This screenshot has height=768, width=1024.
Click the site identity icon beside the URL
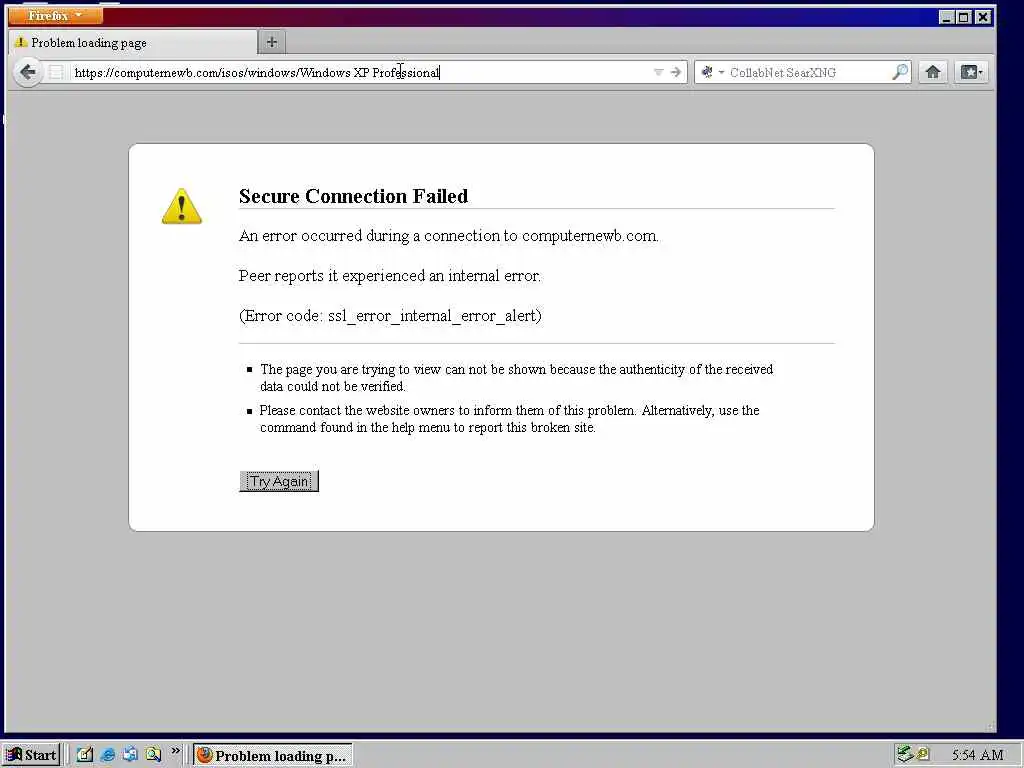[56, 72]
